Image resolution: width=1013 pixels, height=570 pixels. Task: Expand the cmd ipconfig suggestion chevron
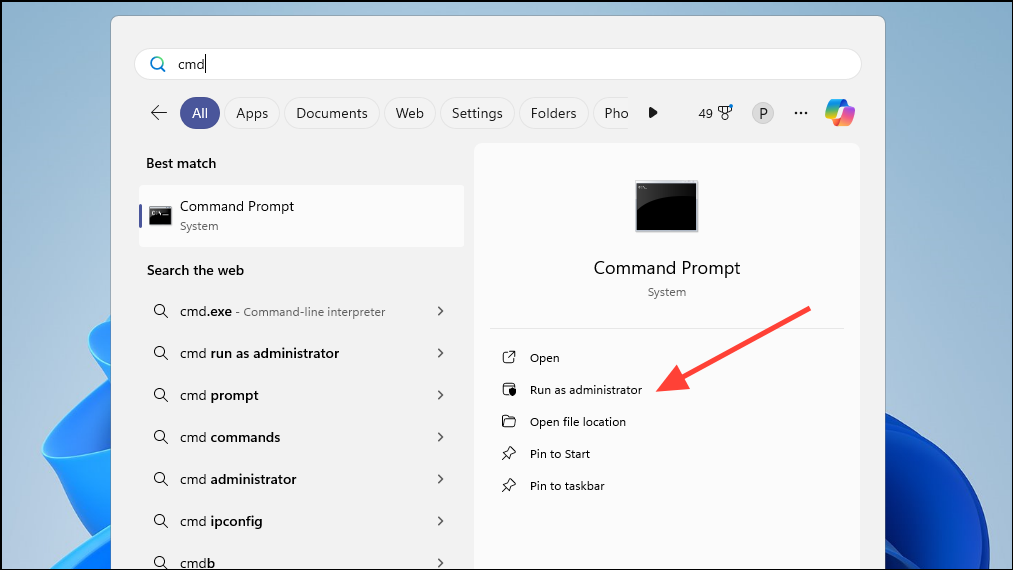(441, 521)
